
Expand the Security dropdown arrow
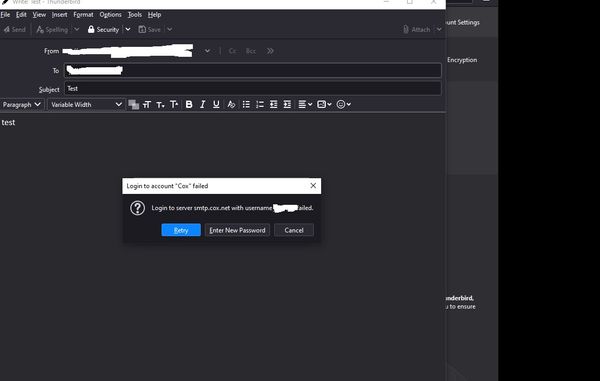tap(128, 29)
